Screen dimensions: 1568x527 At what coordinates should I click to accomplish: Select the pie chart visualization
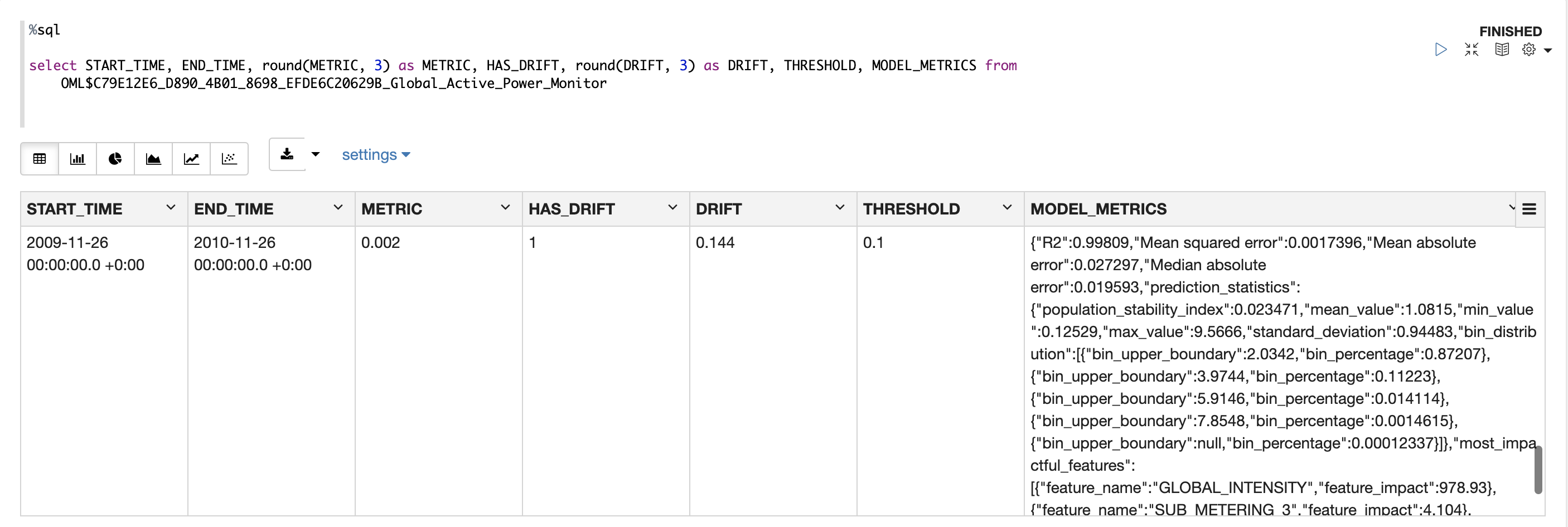(115, 159)
